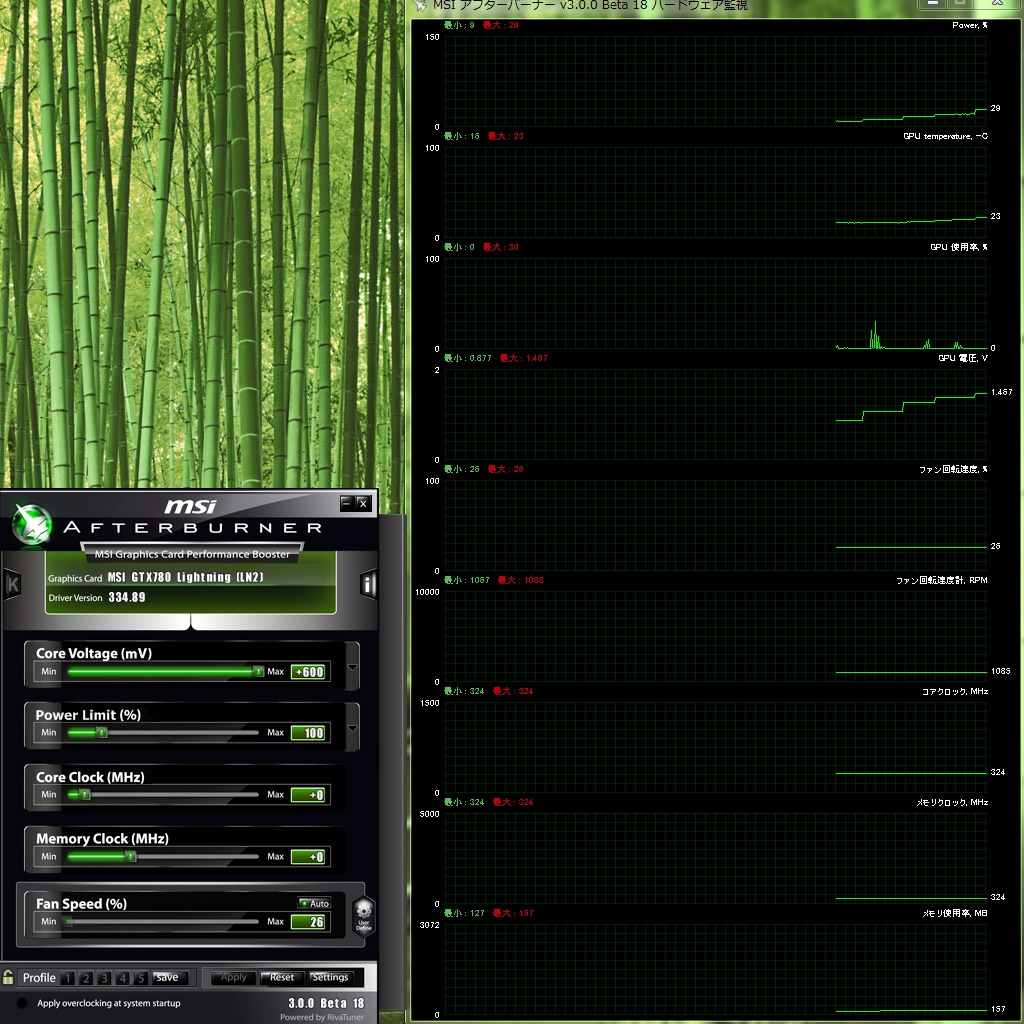Click the 'GPU temperature' graph label
Image resolution: width=1024 pixels, height=1024 pixels.
(945, 136)
